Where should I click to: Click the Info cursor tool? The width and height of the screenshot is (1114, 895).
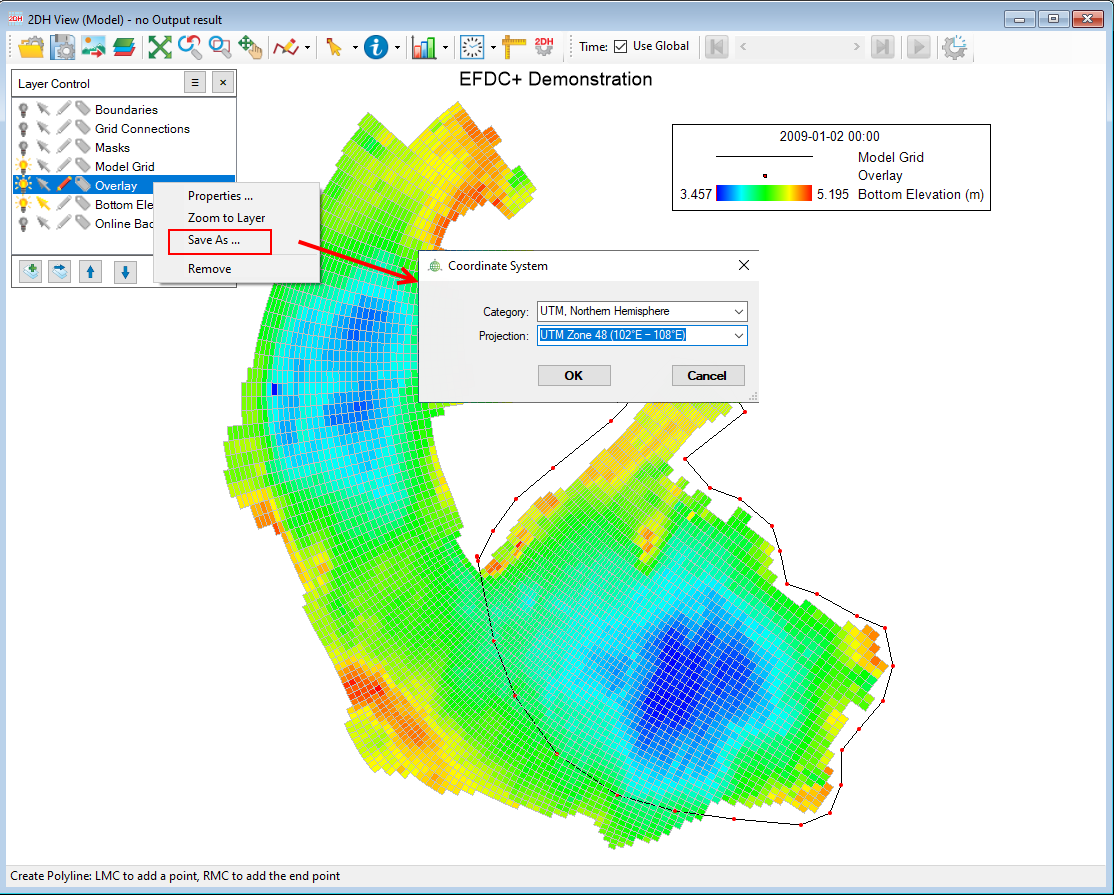[375, 47]
